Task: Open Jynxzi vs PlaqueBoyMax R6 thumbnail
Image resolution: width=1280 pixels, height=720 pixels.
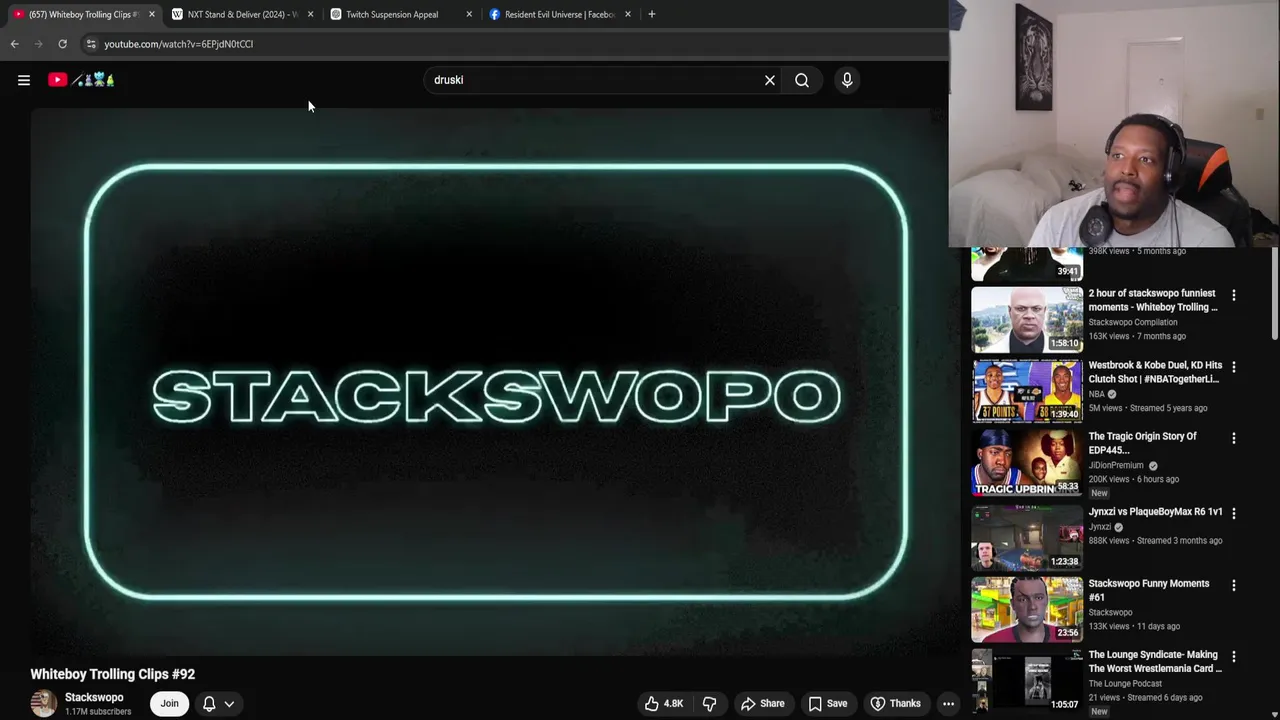Action: point(1027,537)
